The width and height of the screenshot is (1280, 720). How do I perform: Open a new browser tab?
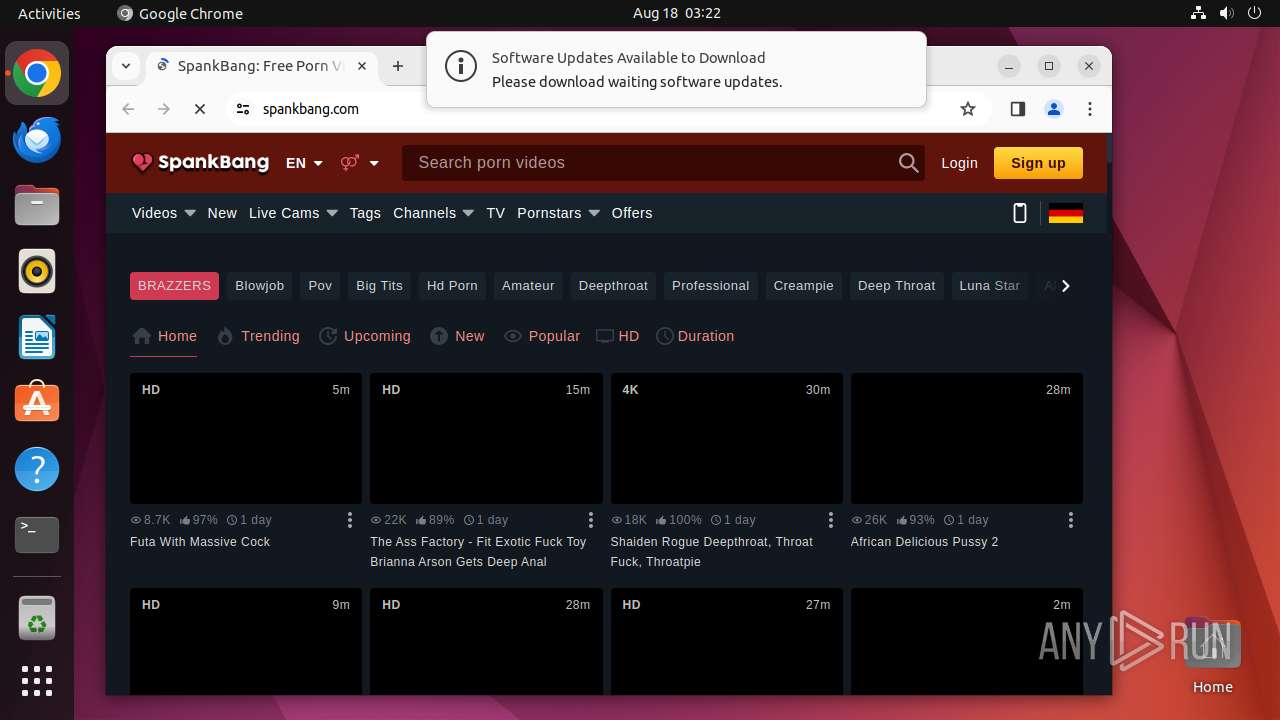click(398, 66)
